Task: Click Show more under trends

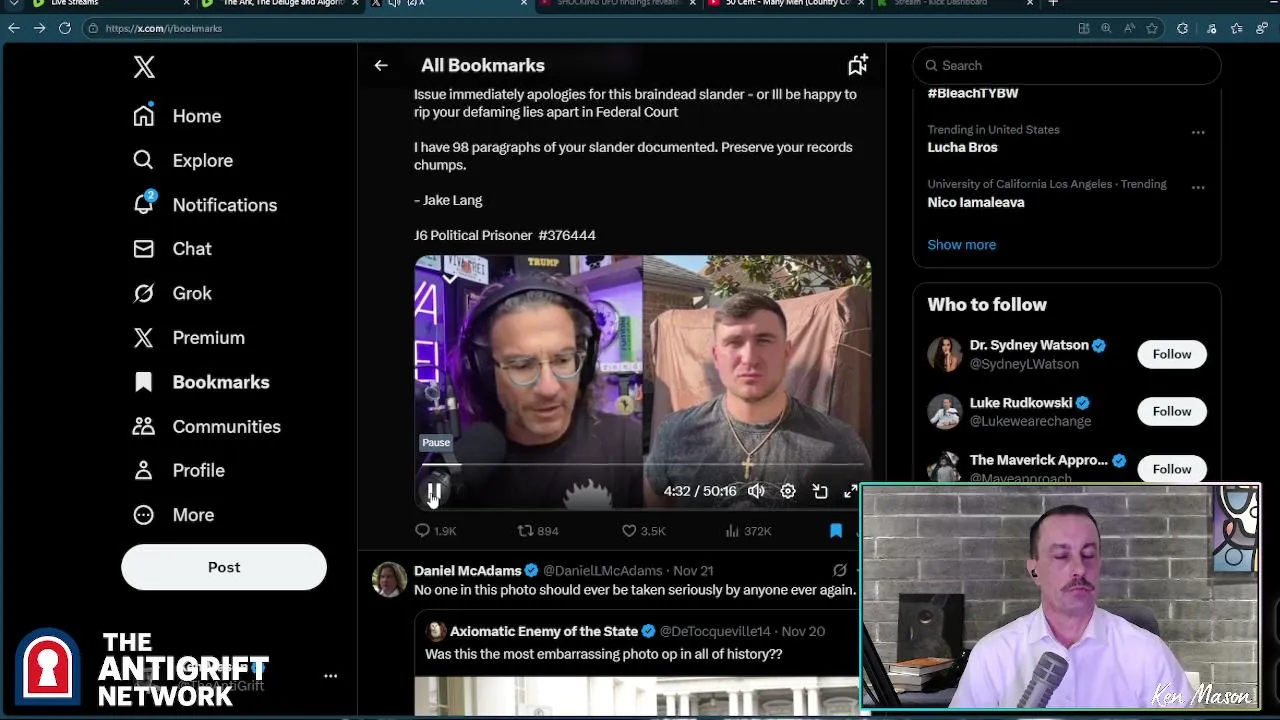Action: (961, 244)
